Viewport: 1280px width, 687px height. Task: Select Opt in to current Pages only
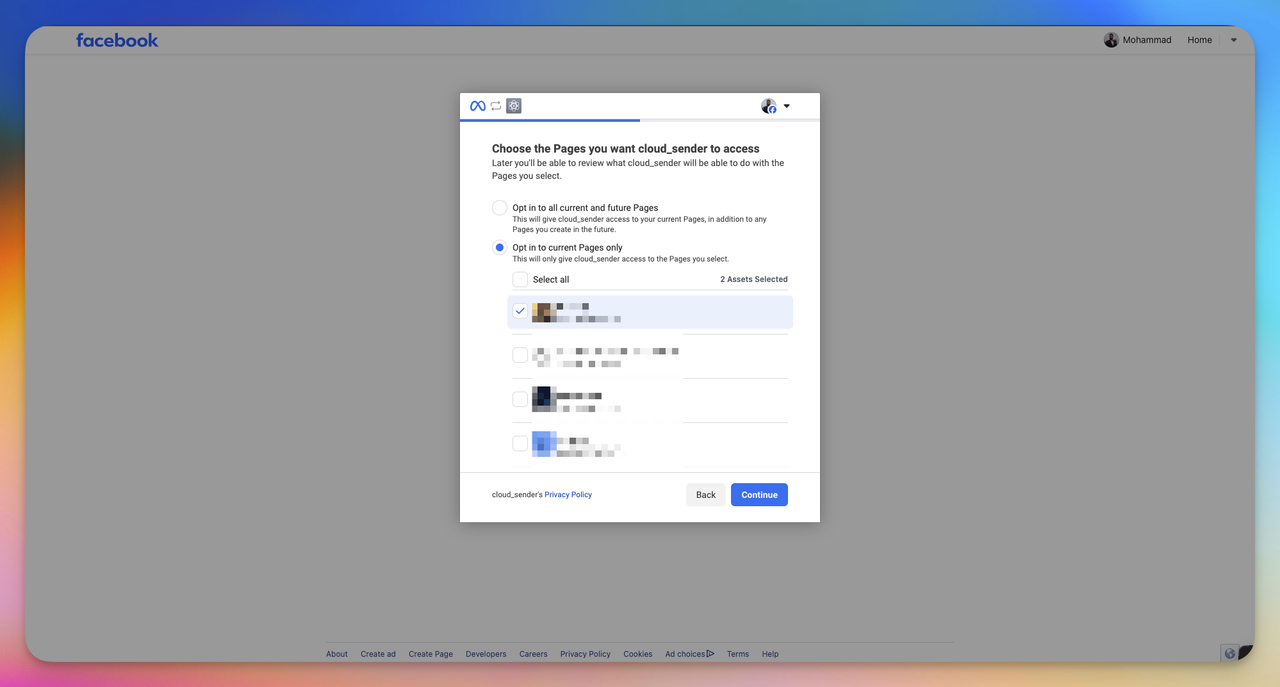[499, 248]
